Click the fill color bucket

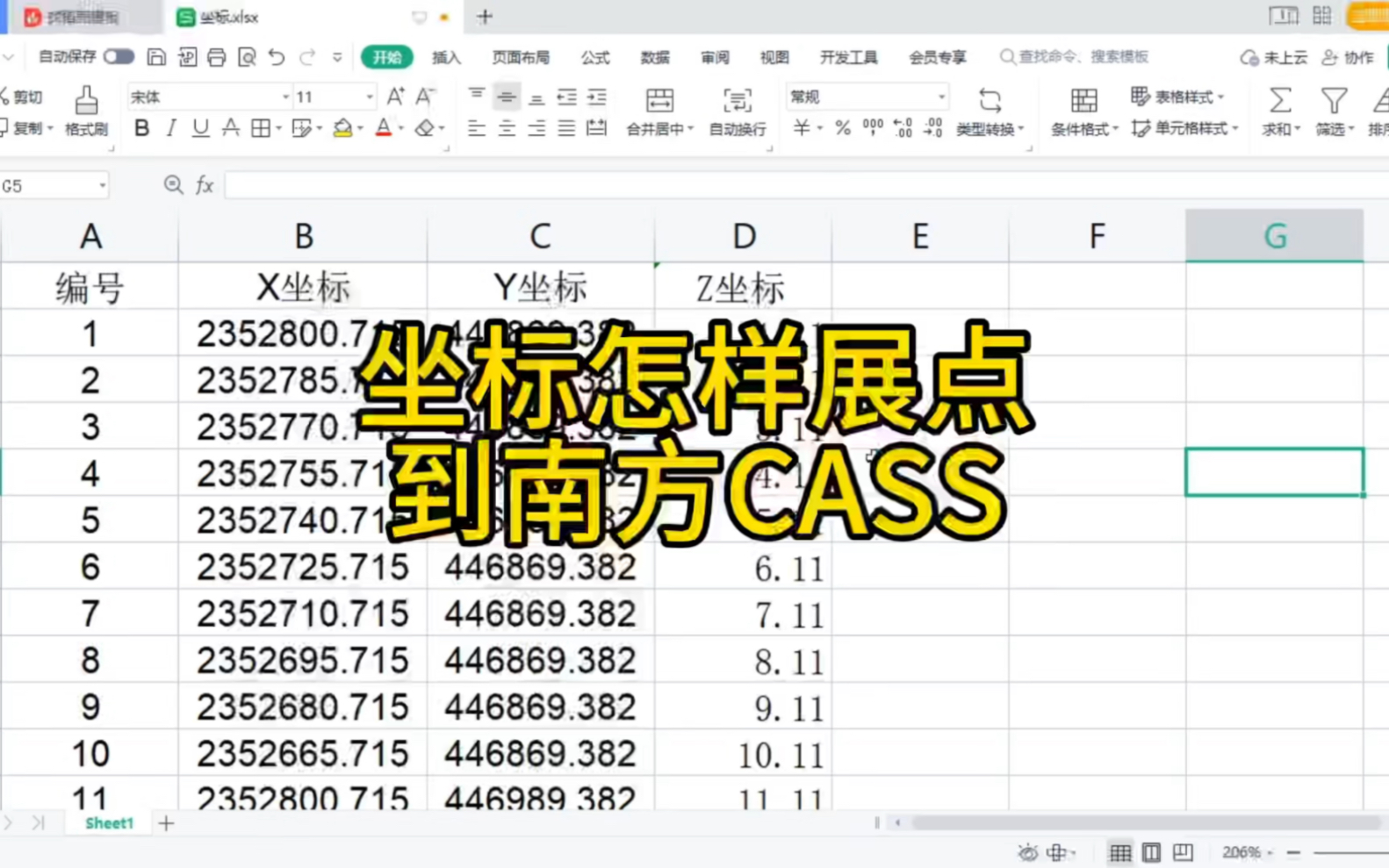click(343, 128)
